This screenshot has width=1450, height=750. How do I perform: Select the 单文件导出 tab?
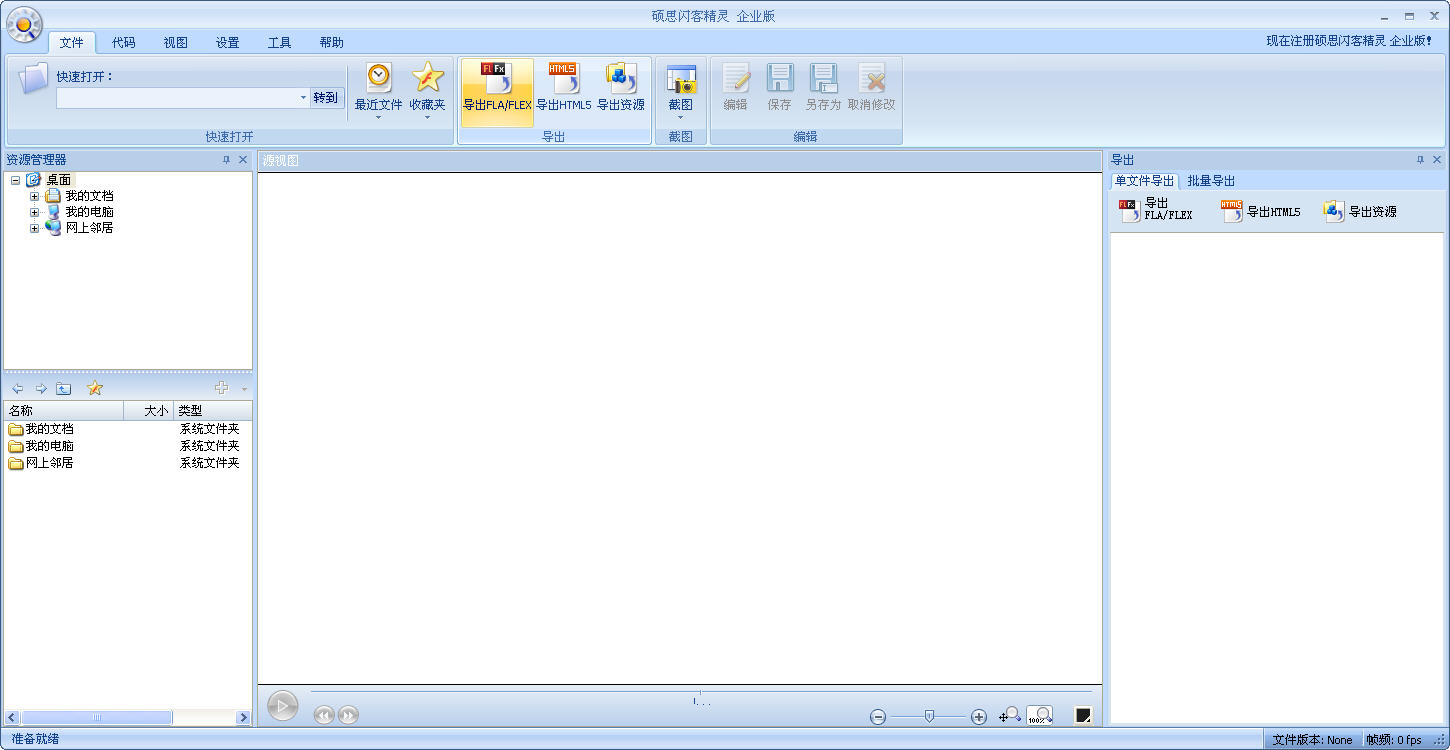tap(1145, 181)
